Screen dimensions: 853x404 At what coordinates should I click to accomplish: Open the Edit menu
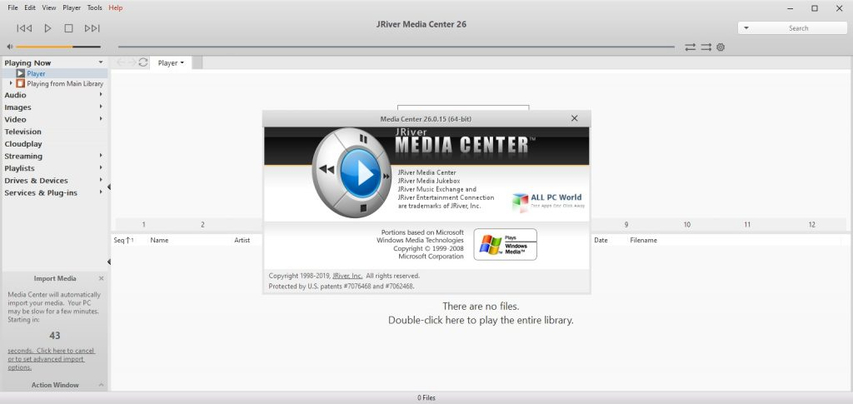[30, 8]
